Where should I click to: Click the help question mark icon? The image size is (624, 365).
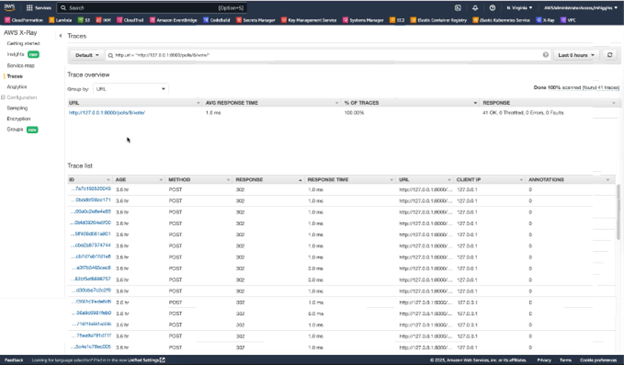tap(492, 8)
